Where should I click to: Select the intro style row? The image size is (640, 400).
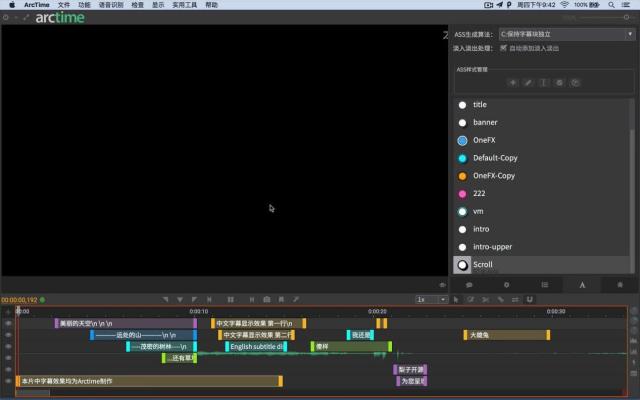[x=541, y=229]
